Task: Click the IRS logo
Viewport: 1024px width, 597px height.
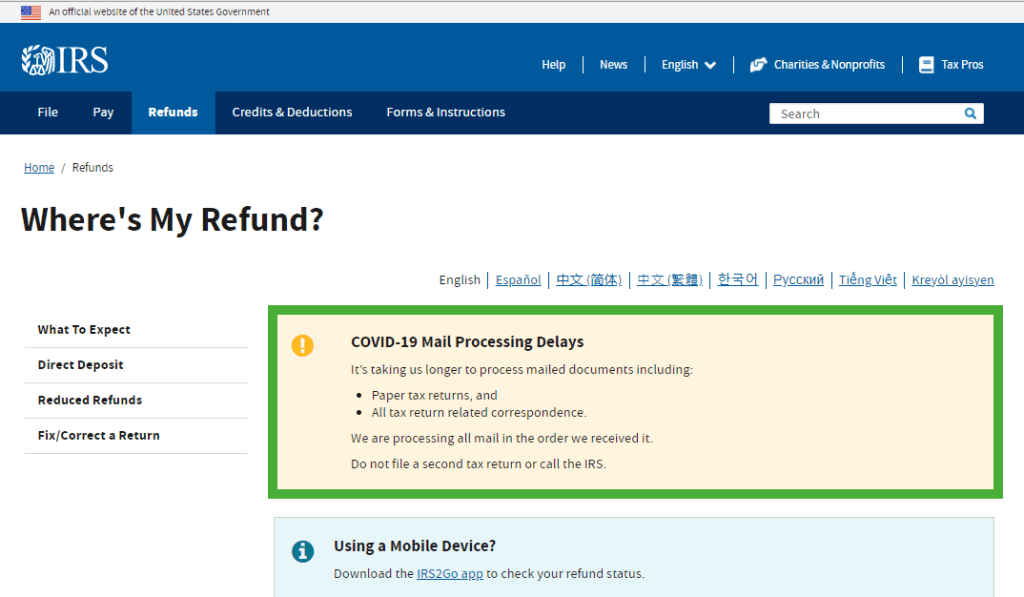Action: [x=65, y=61]
